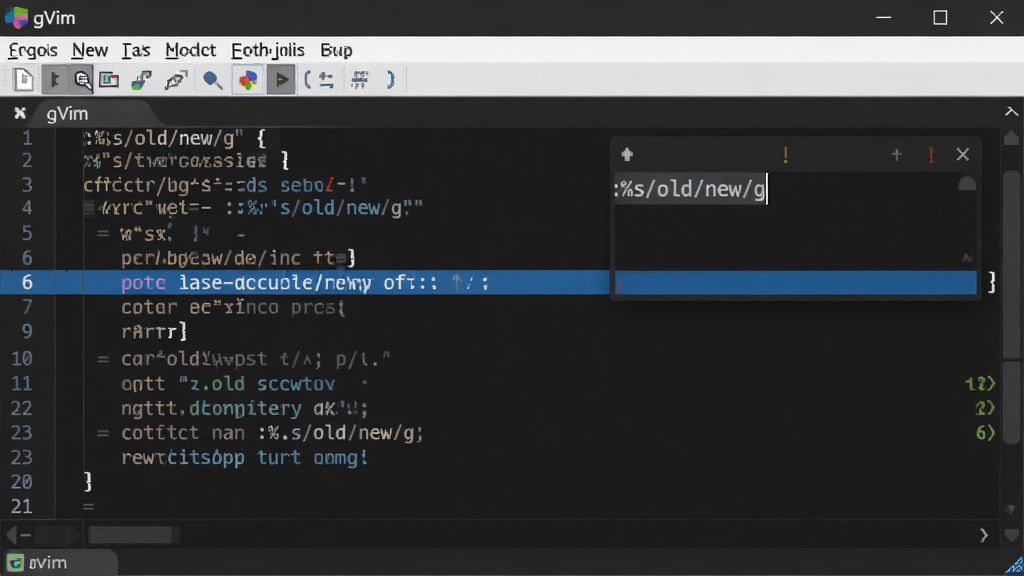Click the blue magnifying glass search icon

tap(212, 80)
